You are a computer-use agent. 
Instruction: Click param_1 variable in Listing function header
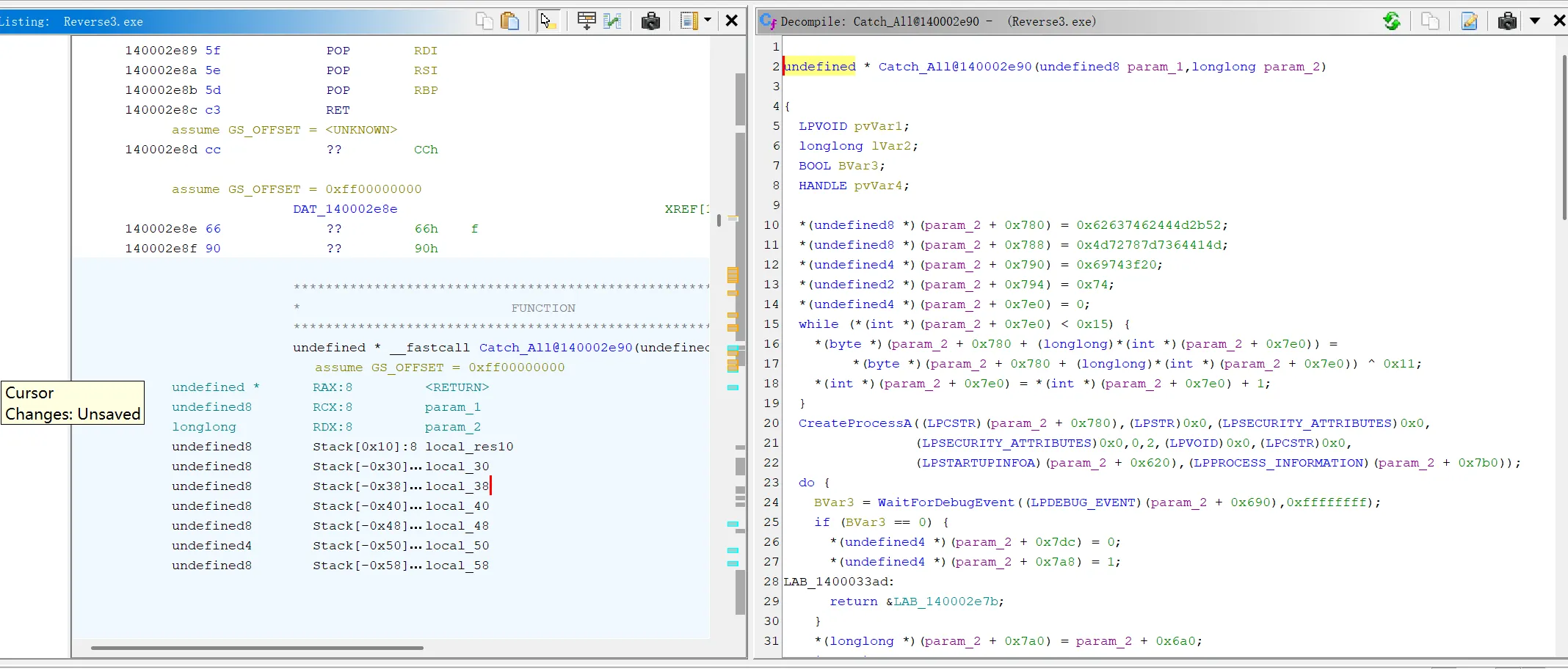pos(452,407)
